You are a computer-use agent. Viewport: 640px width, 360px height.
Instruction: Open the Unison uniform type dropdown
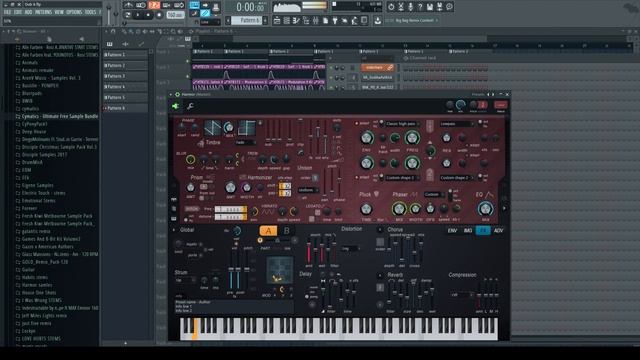coord(309,190)
